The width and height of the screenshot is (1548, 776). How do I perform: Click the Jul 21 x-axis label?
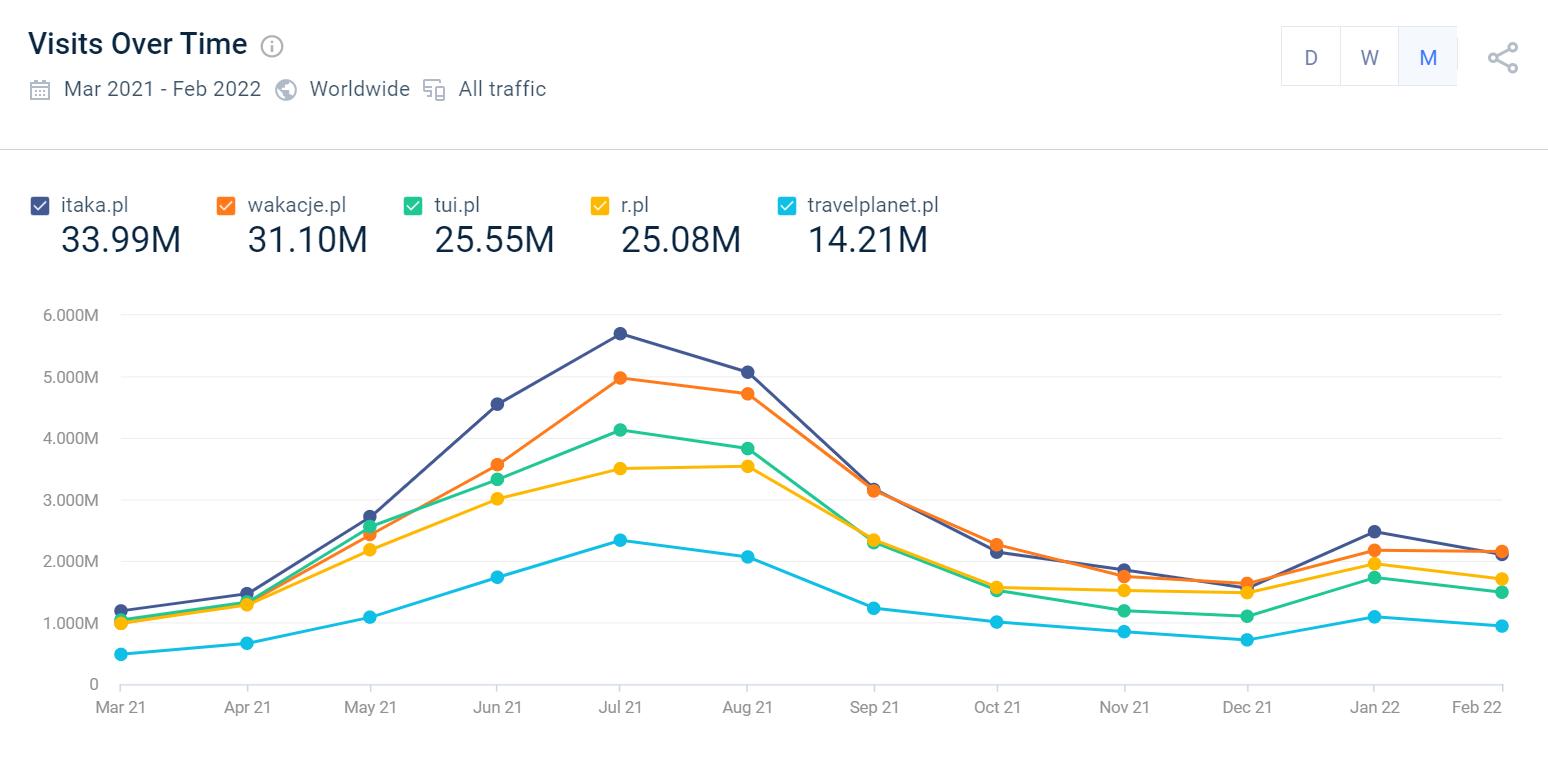coord(620,707)
